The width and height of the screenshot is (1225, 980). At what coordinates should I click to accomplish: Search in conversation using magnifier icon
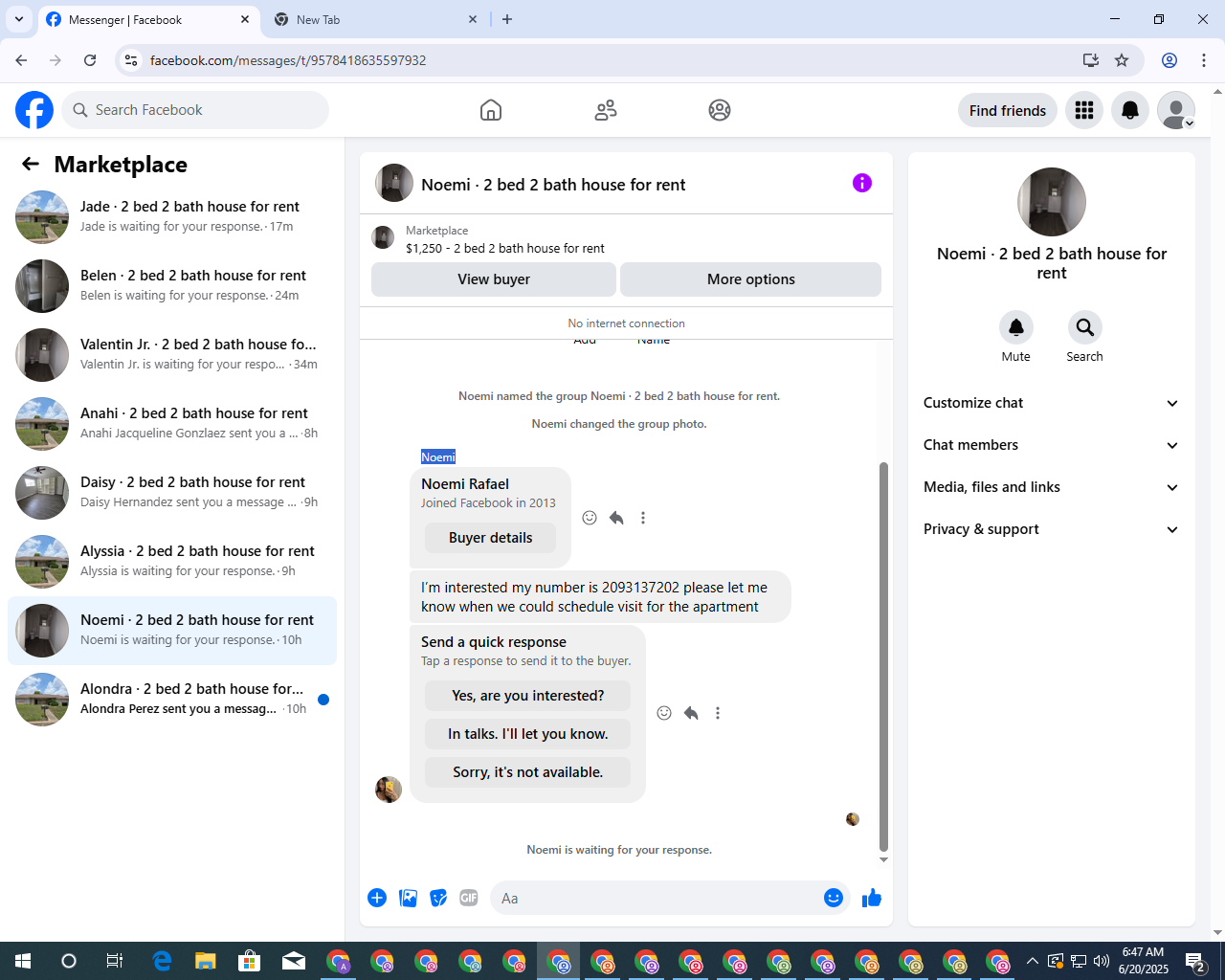point(1085,327)
